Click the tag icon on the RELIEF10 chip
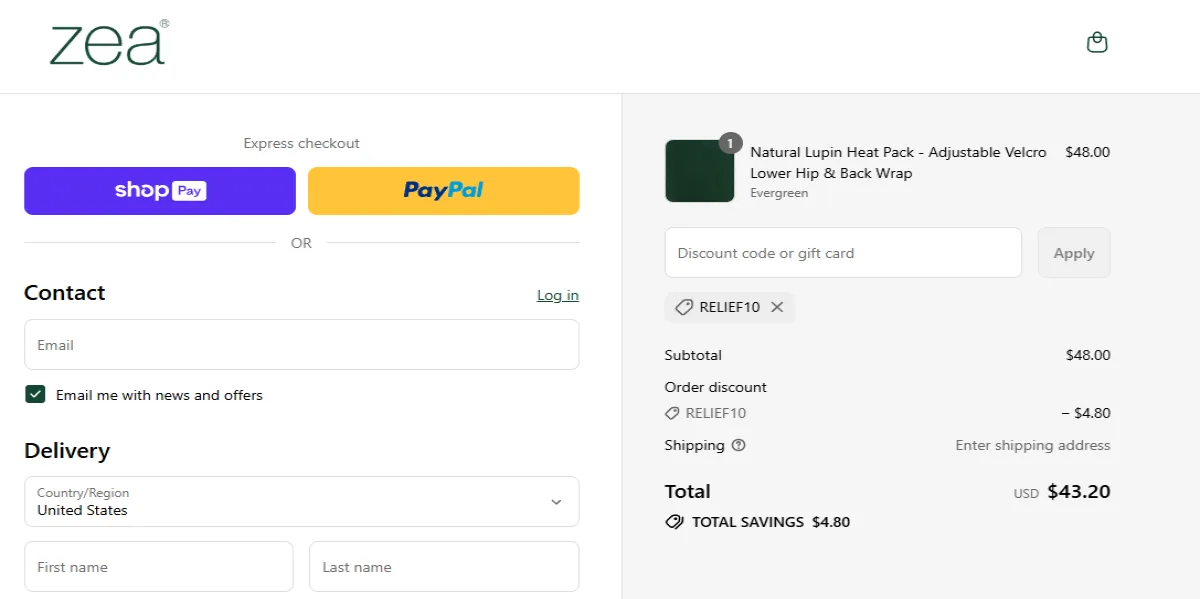 point(684,307)
